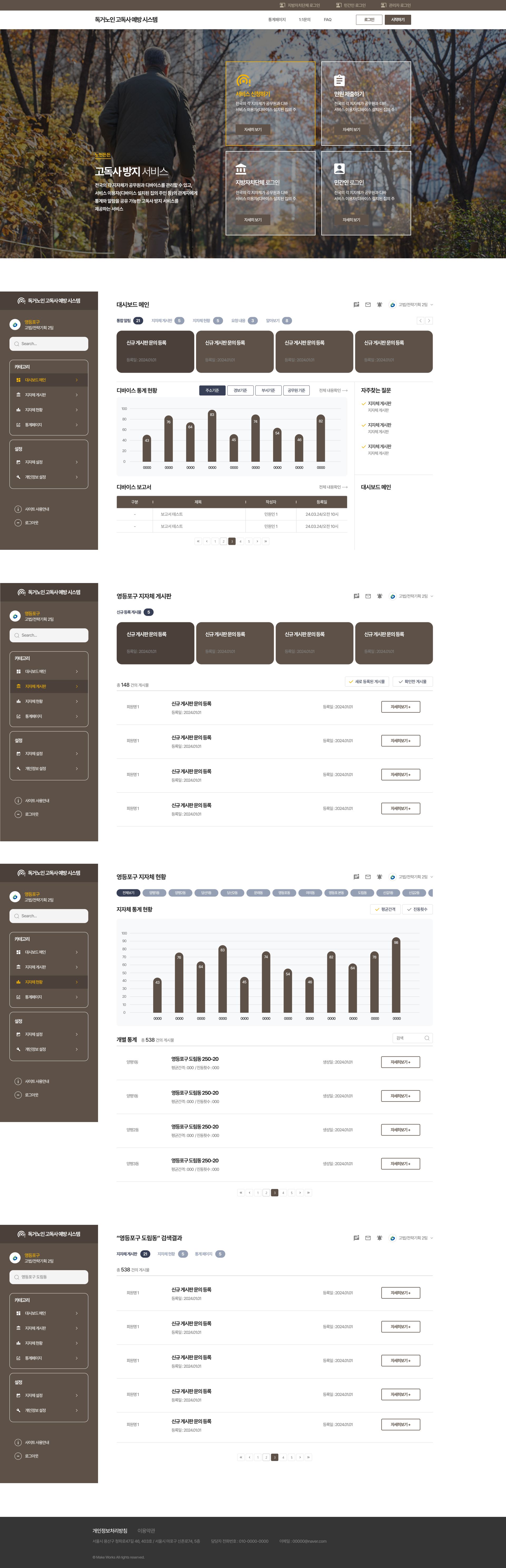Toggle 확인한 게시물 filter
This screenshot has height=1568, width=506.
click(413, 682)
